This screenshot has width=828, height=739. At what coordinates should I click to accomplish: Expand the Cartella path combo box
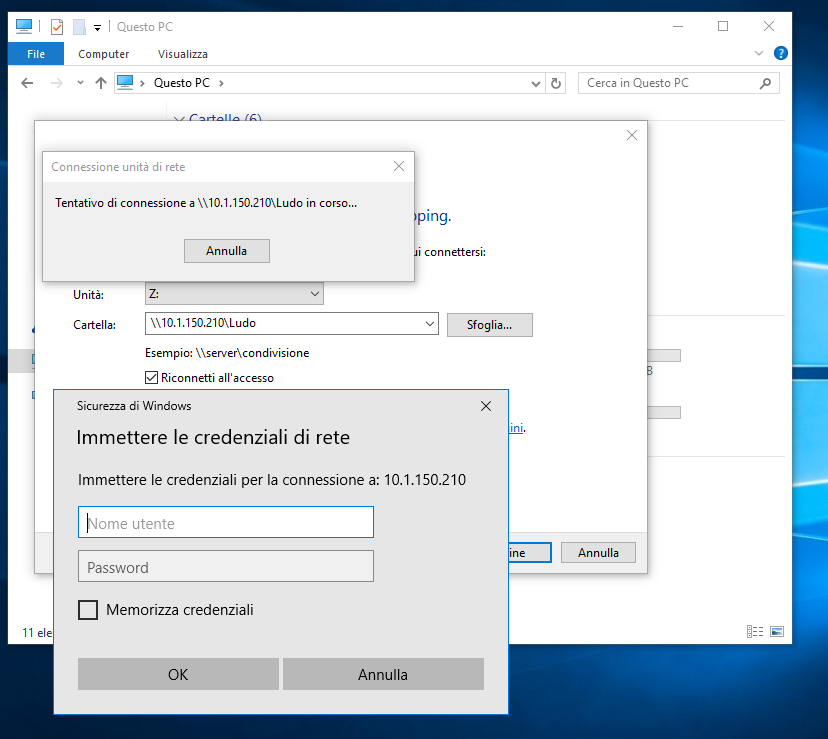pyautogui.click(x=430, y=324)
